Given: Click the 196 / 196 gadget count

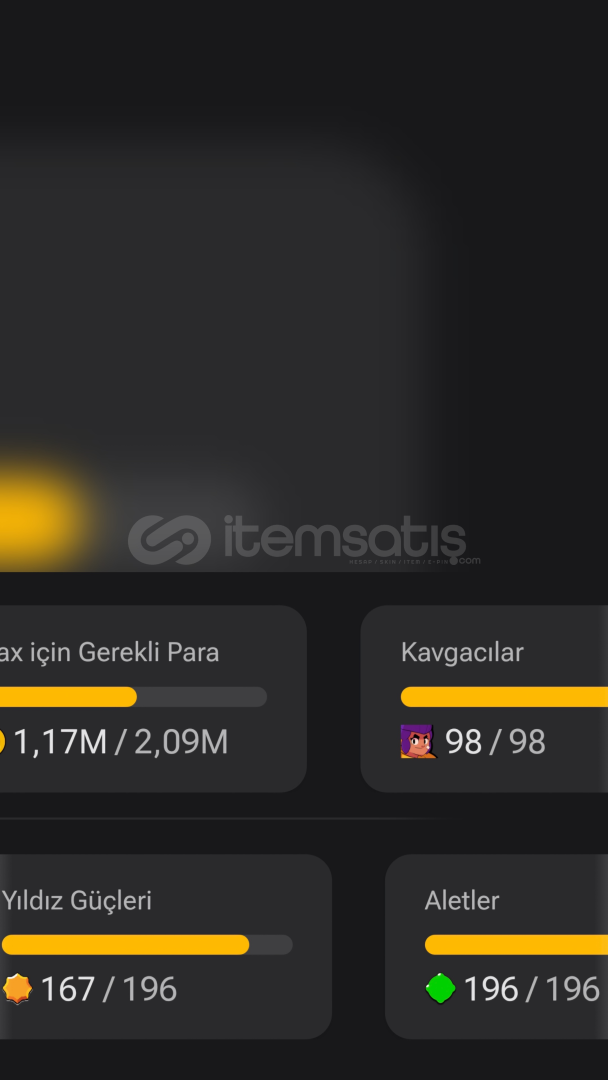Looking at the screenshot, I should (x=531, y=989).
